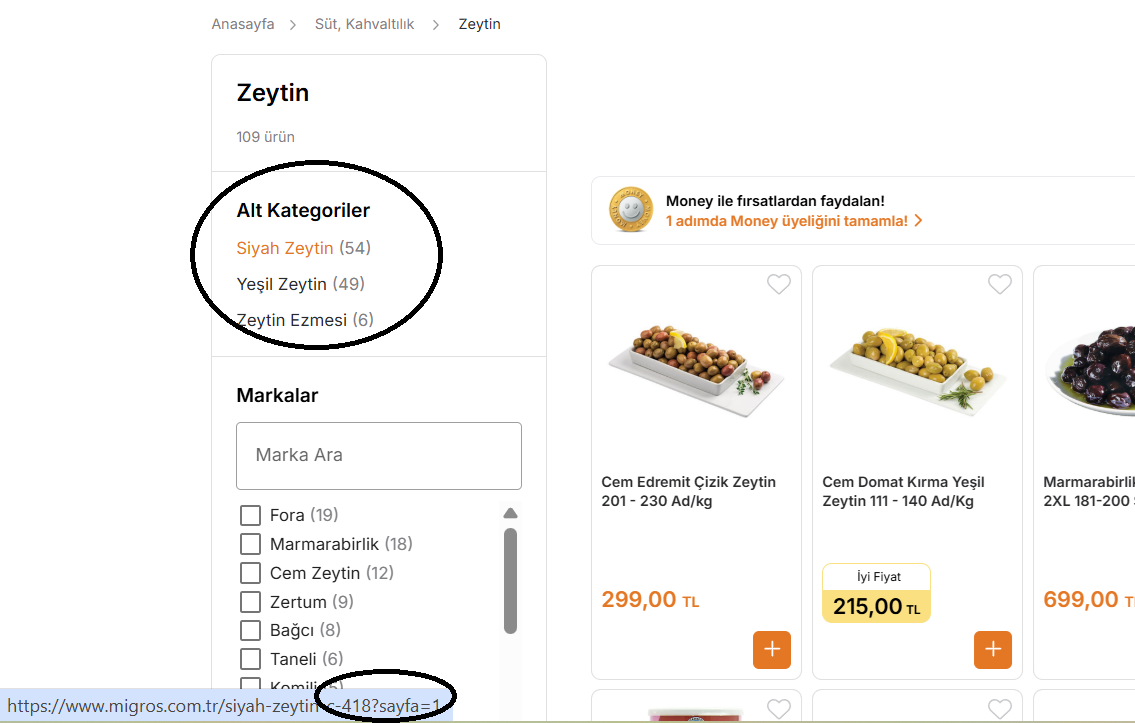Select the Bağcı brand checkbox
The image size is (1135, 723).
coord(250,630)
